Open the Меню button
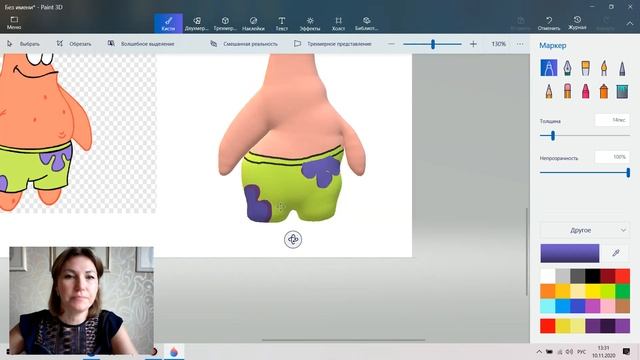 click(x=14, y=23)
